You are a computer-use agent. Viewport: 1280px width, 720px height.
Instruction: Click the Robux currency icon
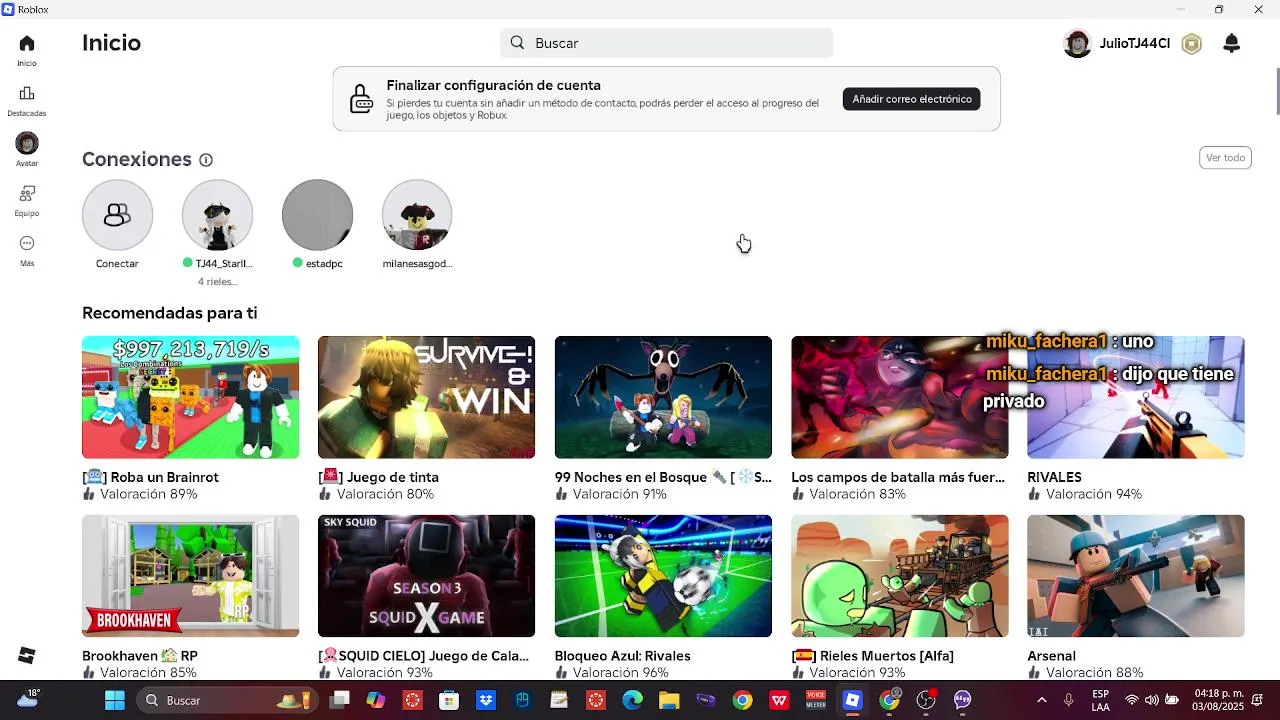point(1191,44)
